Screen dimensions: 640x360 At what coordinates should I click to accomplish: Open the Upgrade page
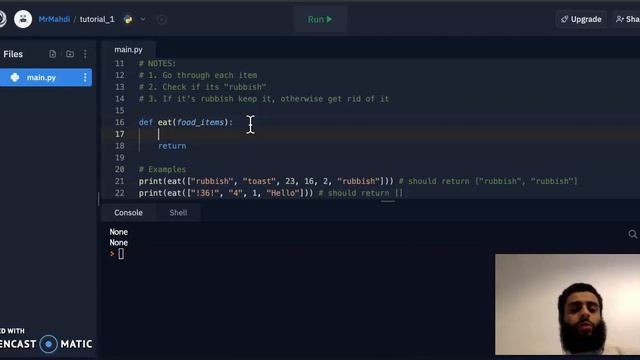pyautogui.click(x=581, y=19)
